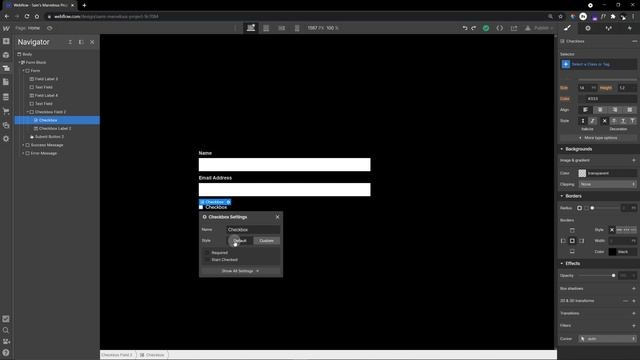
Task: Open the Help question mark icon
Action: [6, 353]
